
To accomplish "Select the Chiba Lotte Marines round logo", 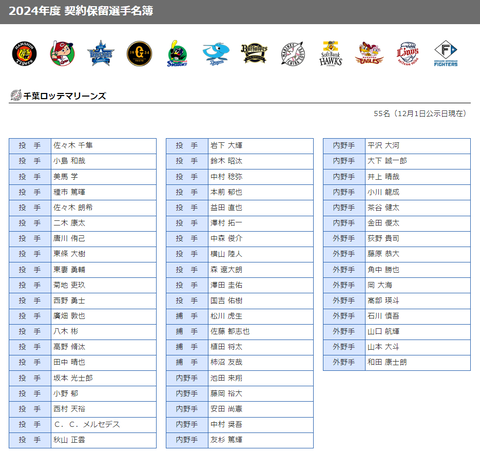I will (x=292, y=53).
